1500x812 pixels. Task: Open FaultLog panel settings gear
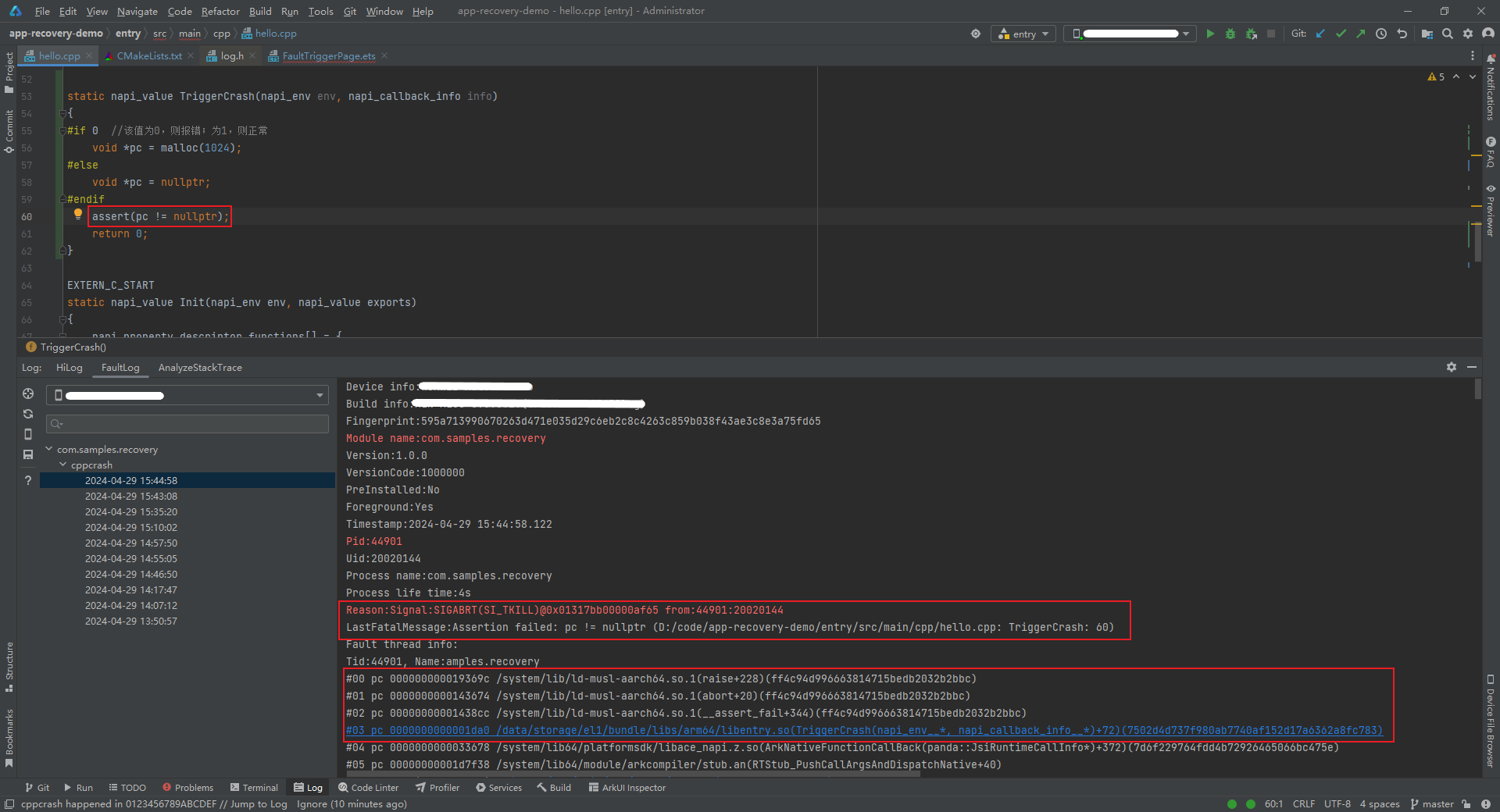(1451, 367)
